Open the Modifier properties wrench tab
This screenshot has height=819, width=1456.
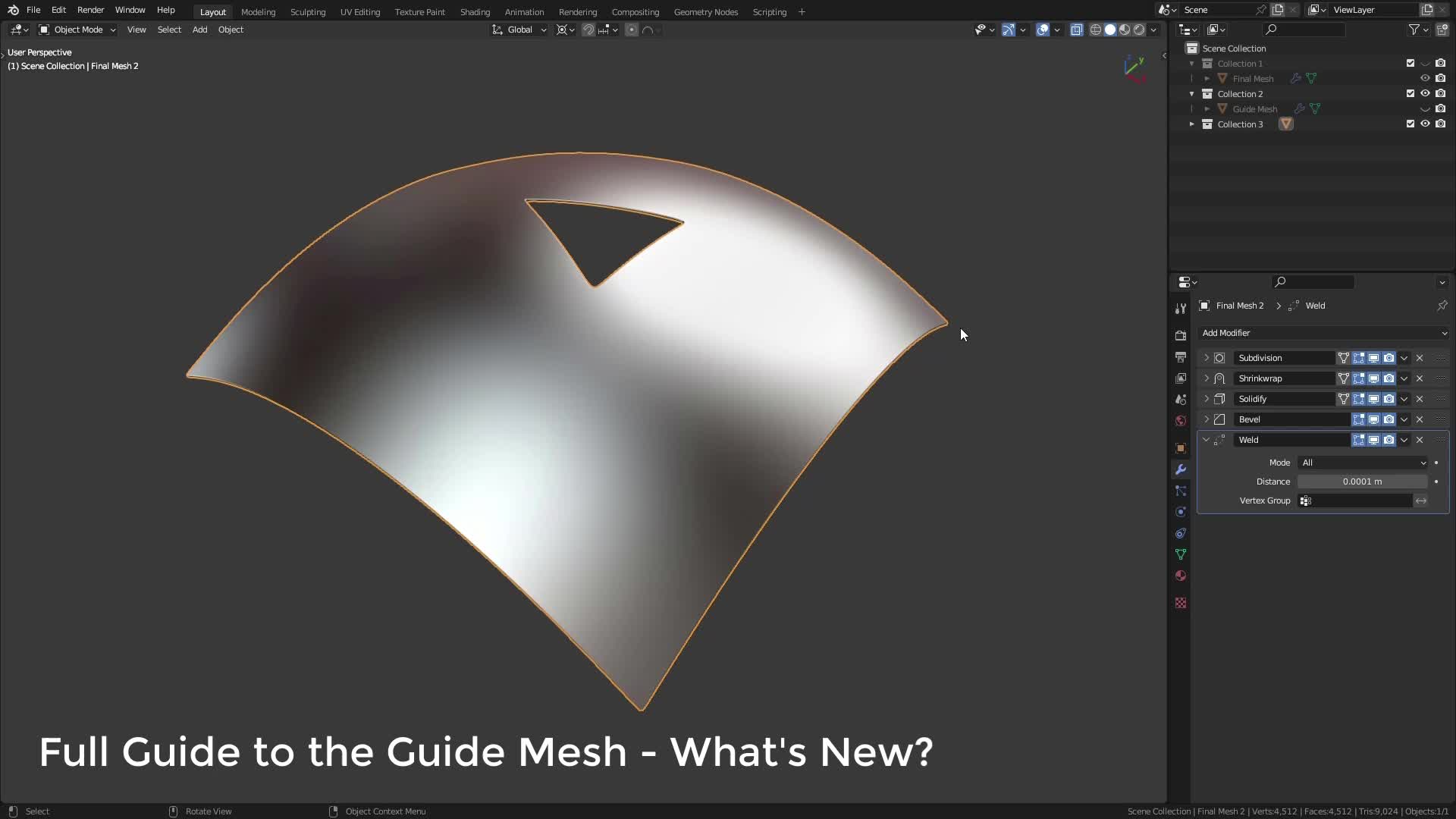tap(1181, 469)
